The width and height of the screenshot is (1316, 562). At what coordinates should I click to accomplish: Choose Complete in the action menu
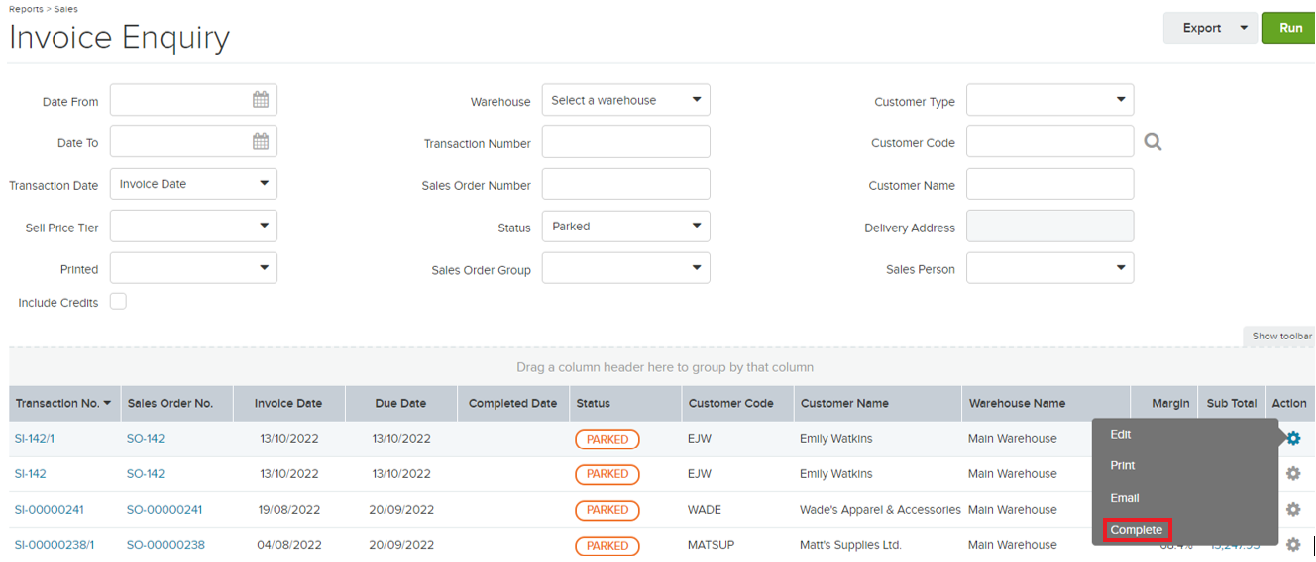coord(1136,530)
